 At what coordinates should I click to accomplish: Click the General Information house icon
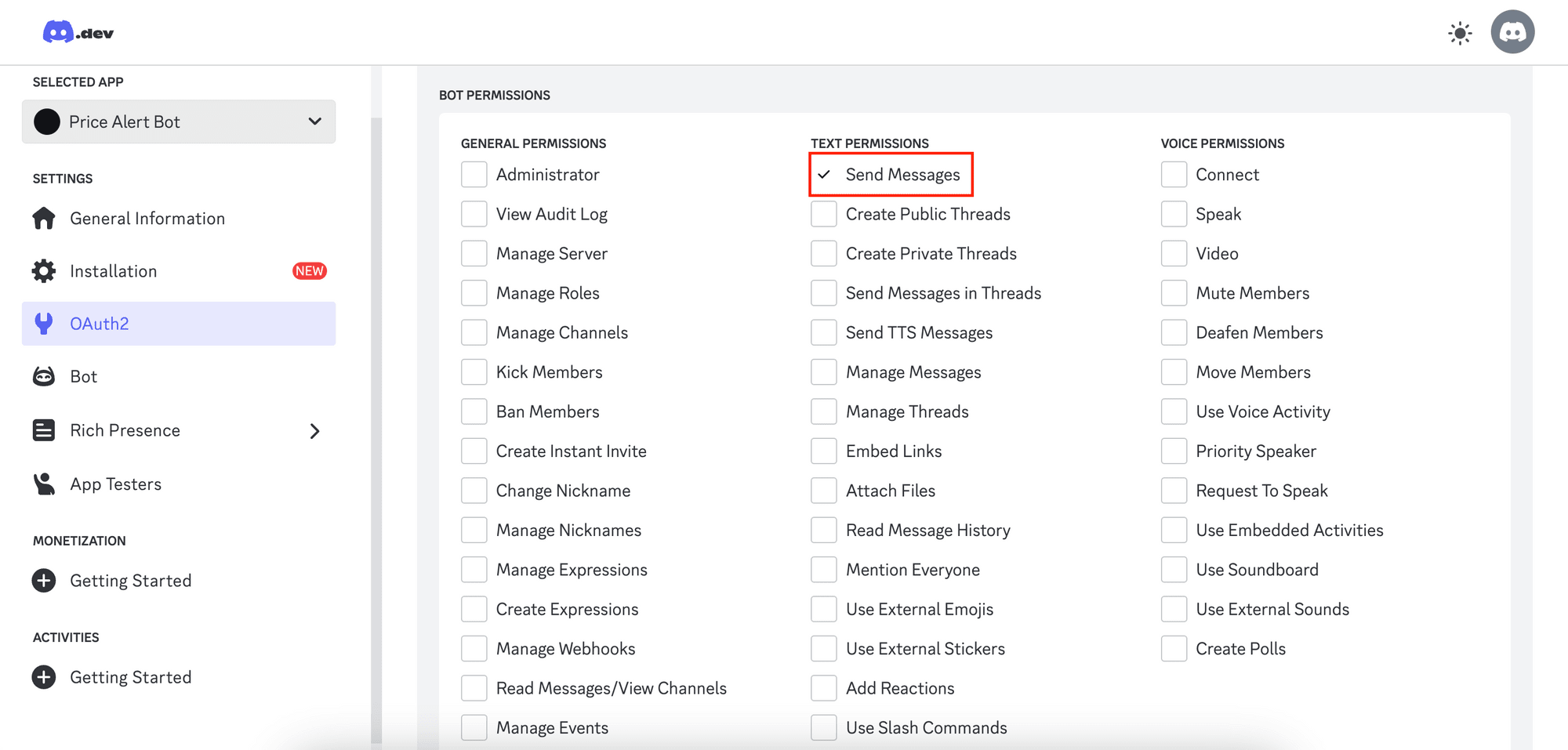[x=43, y=218]
